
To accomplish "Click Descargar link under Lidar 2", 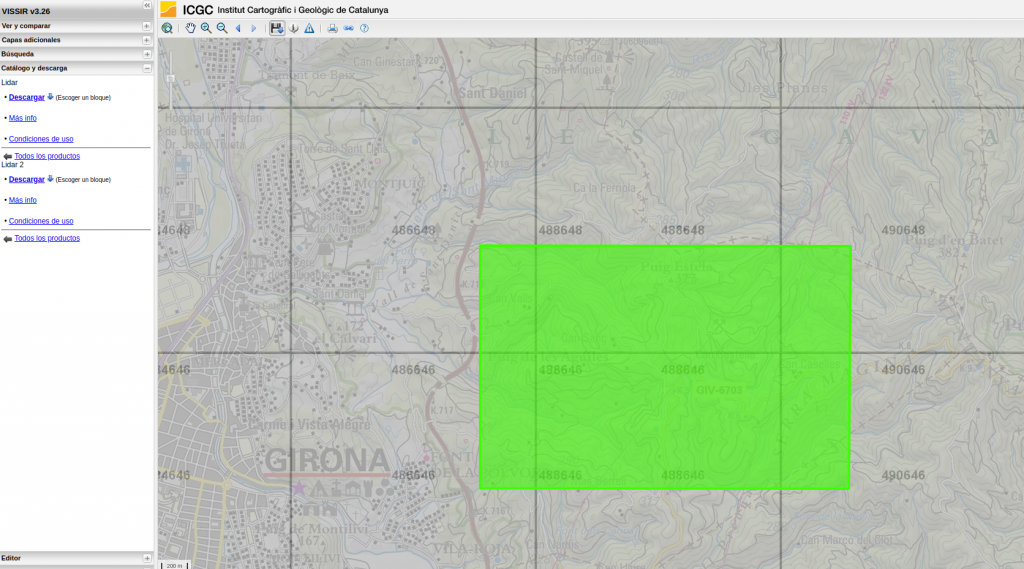I will tap(27, 180).
